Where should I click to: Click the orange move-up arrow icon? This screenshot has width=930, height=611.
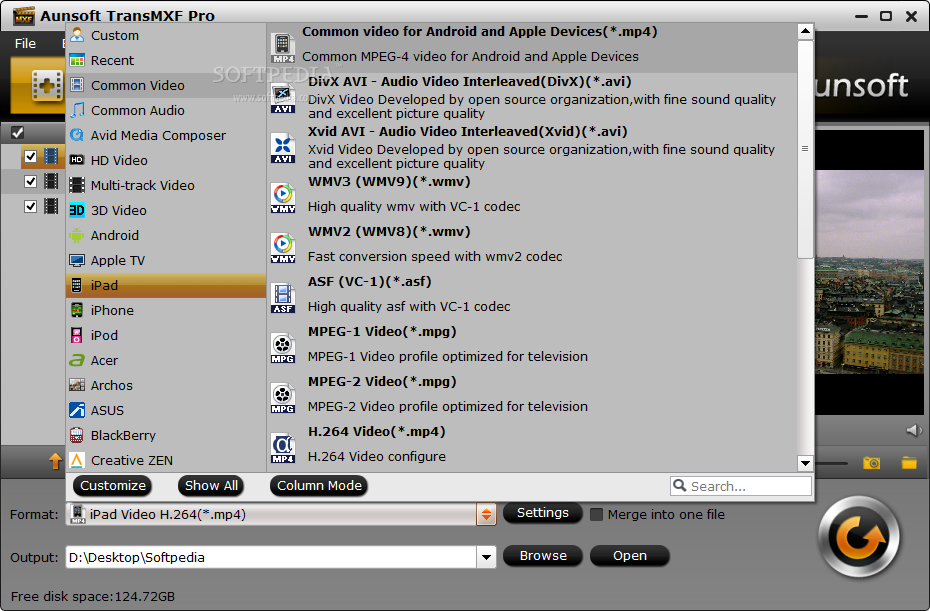(55, 461)
